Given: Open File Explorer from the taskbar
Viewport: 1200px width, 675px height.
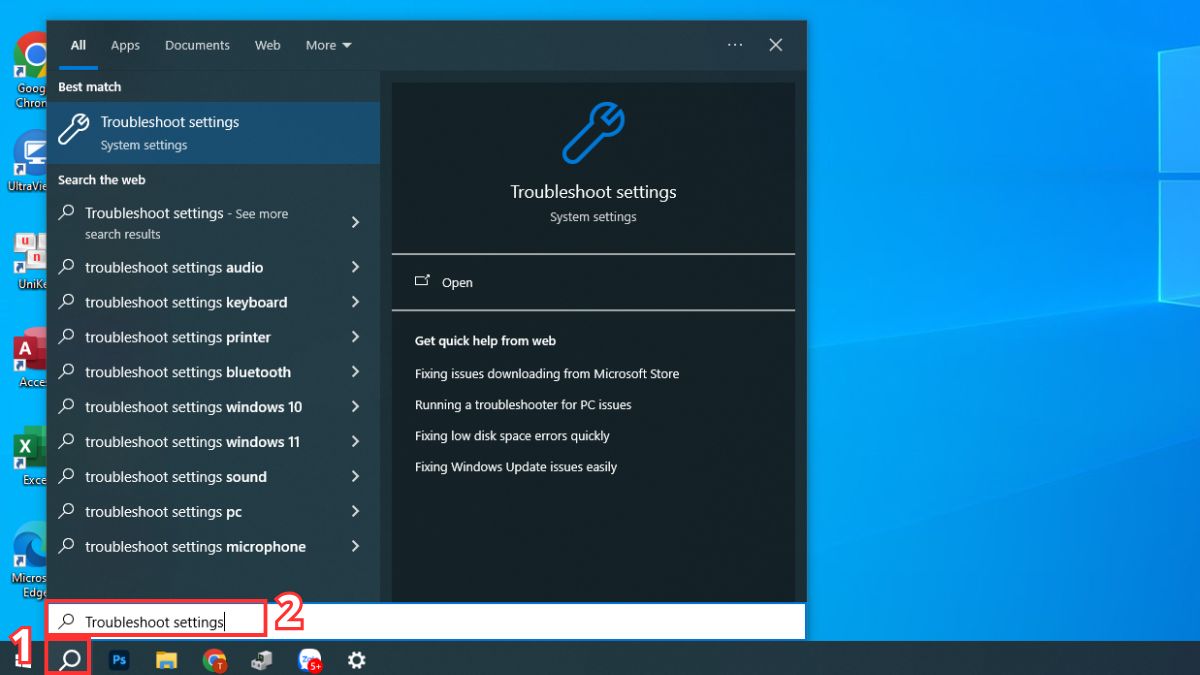Looking at the screenshot, I should [166, 660].
